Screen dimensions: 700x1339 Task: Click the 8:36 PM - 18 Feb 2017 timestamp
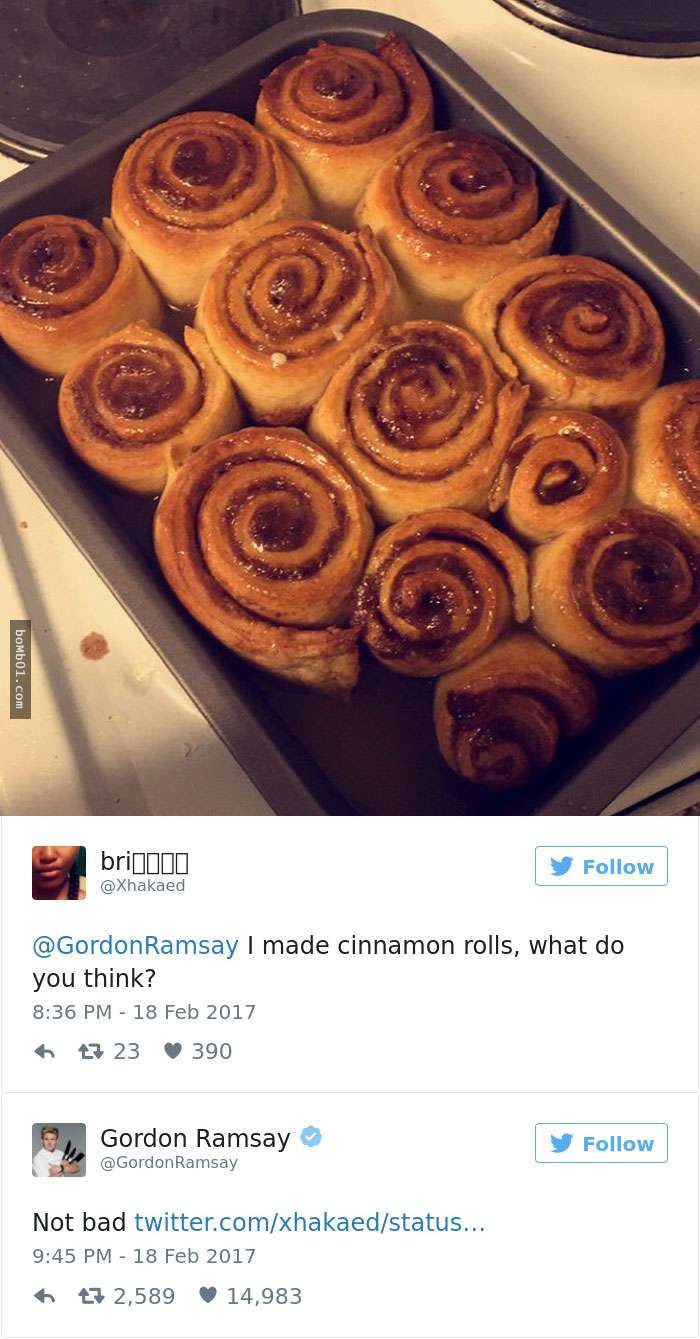144,1012
